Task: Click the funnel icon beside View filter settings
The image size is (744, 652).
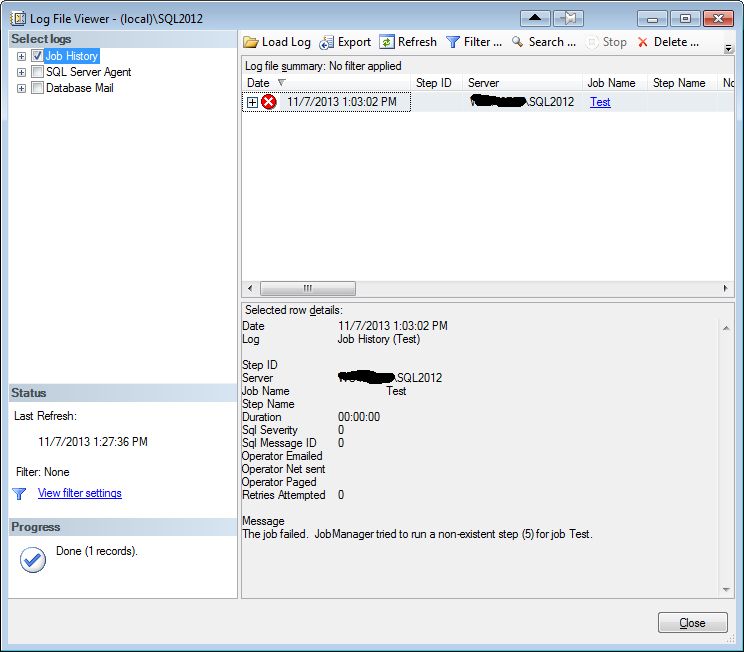Action: pyautogui.click(x=19, y=494)
